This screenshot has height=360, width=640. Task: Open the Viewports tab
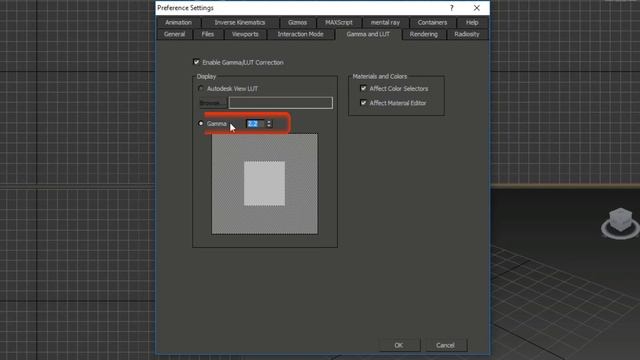pyautogui.click(x=245, y=34)
